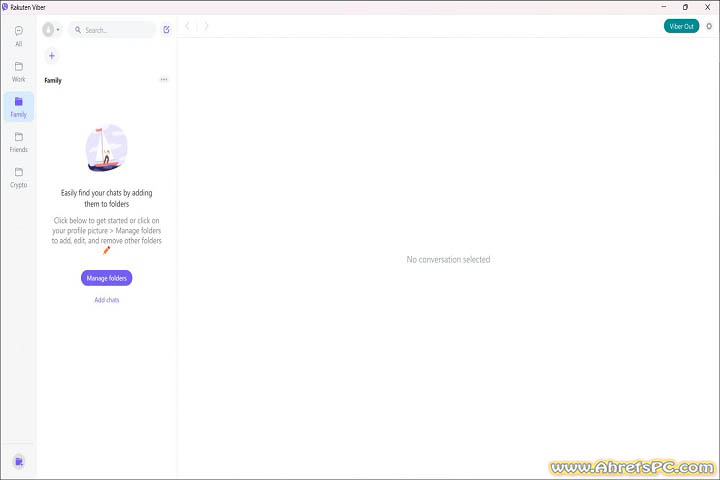Click 'No conversation selected' text

(x=448, y=260)
